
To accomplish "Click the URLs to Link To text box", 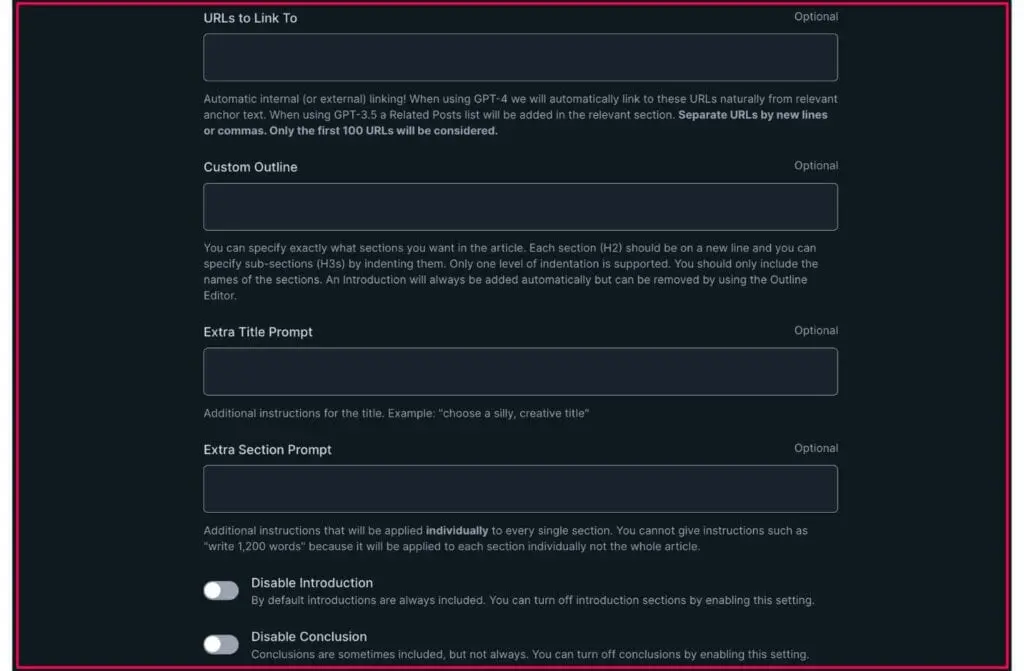I will pos(520,57).
